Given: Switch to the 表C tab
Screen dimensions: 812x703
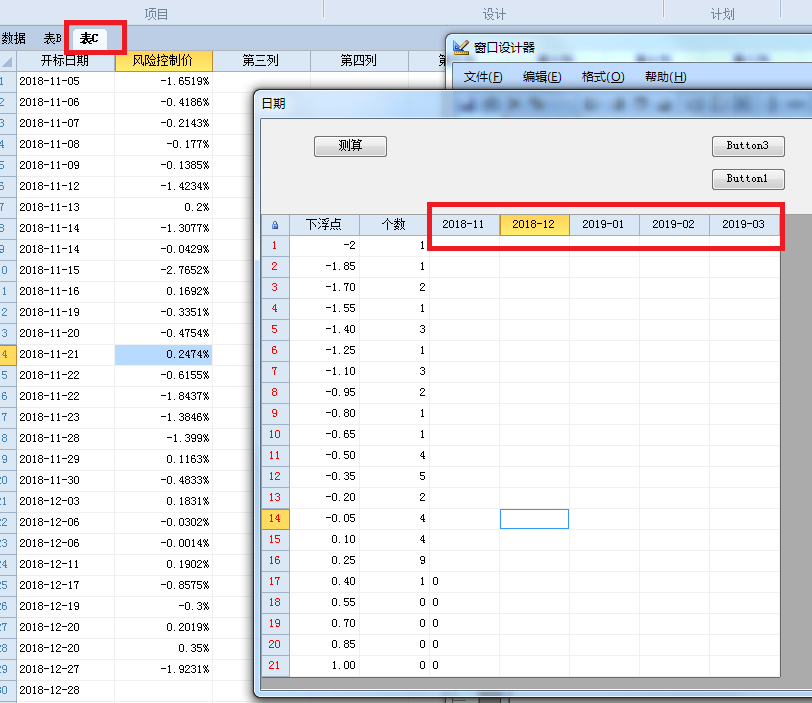Looking at the screenshot, I should 89,38.
